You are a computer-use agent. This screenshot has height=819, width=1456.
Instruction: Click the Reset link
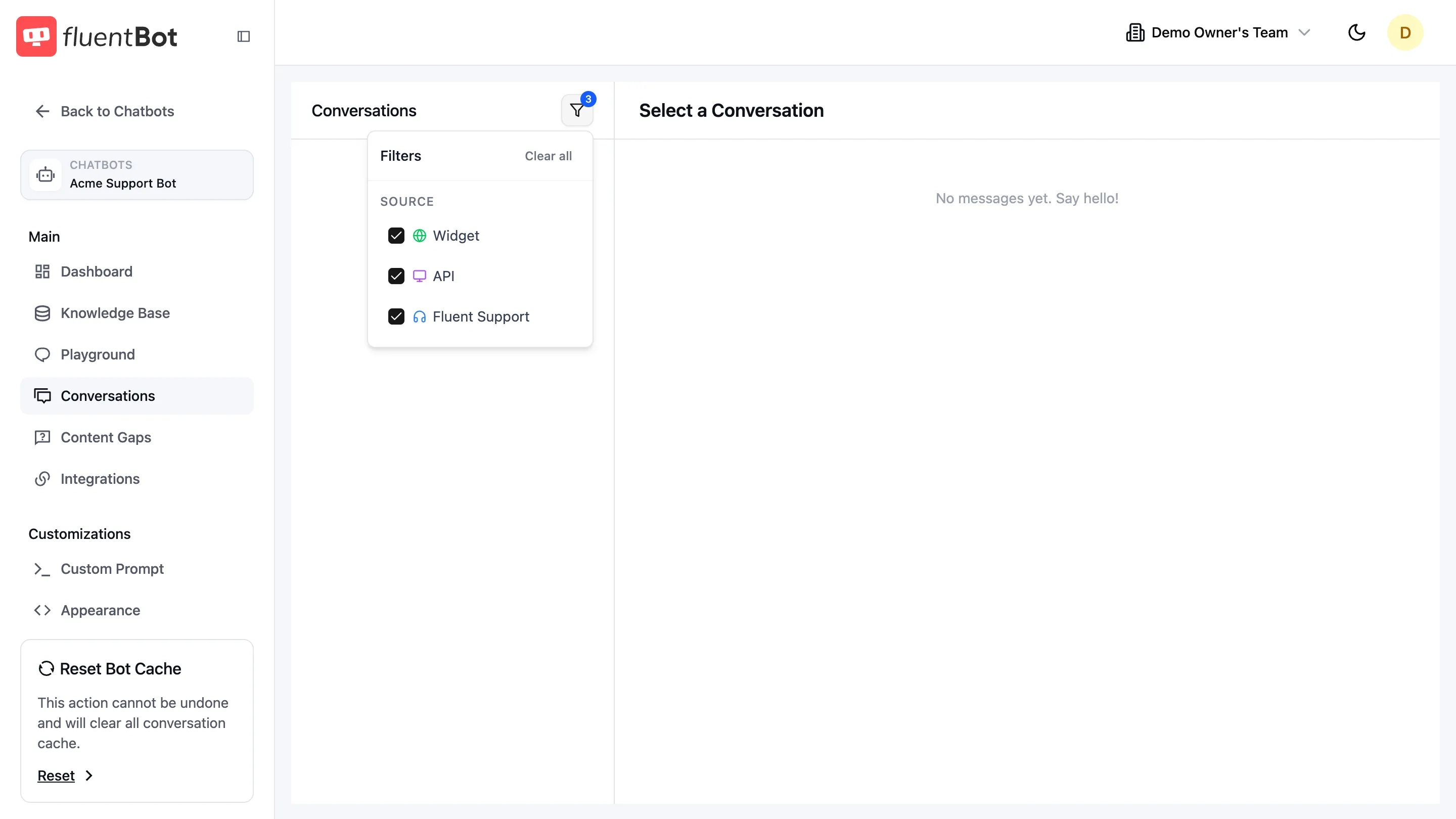[x=56, y=776]
